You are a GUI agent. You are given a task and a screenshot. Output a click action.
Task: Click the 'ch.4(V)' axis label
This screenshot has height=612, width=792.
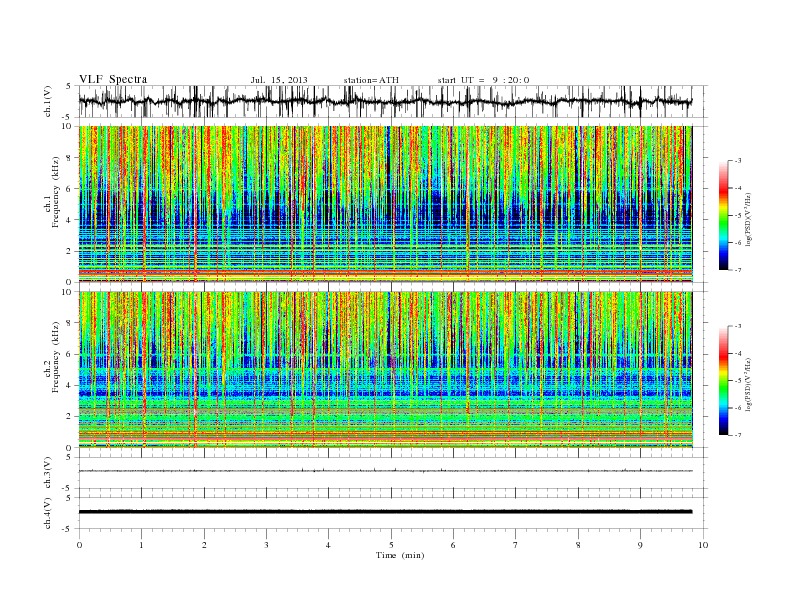[48, 513]
